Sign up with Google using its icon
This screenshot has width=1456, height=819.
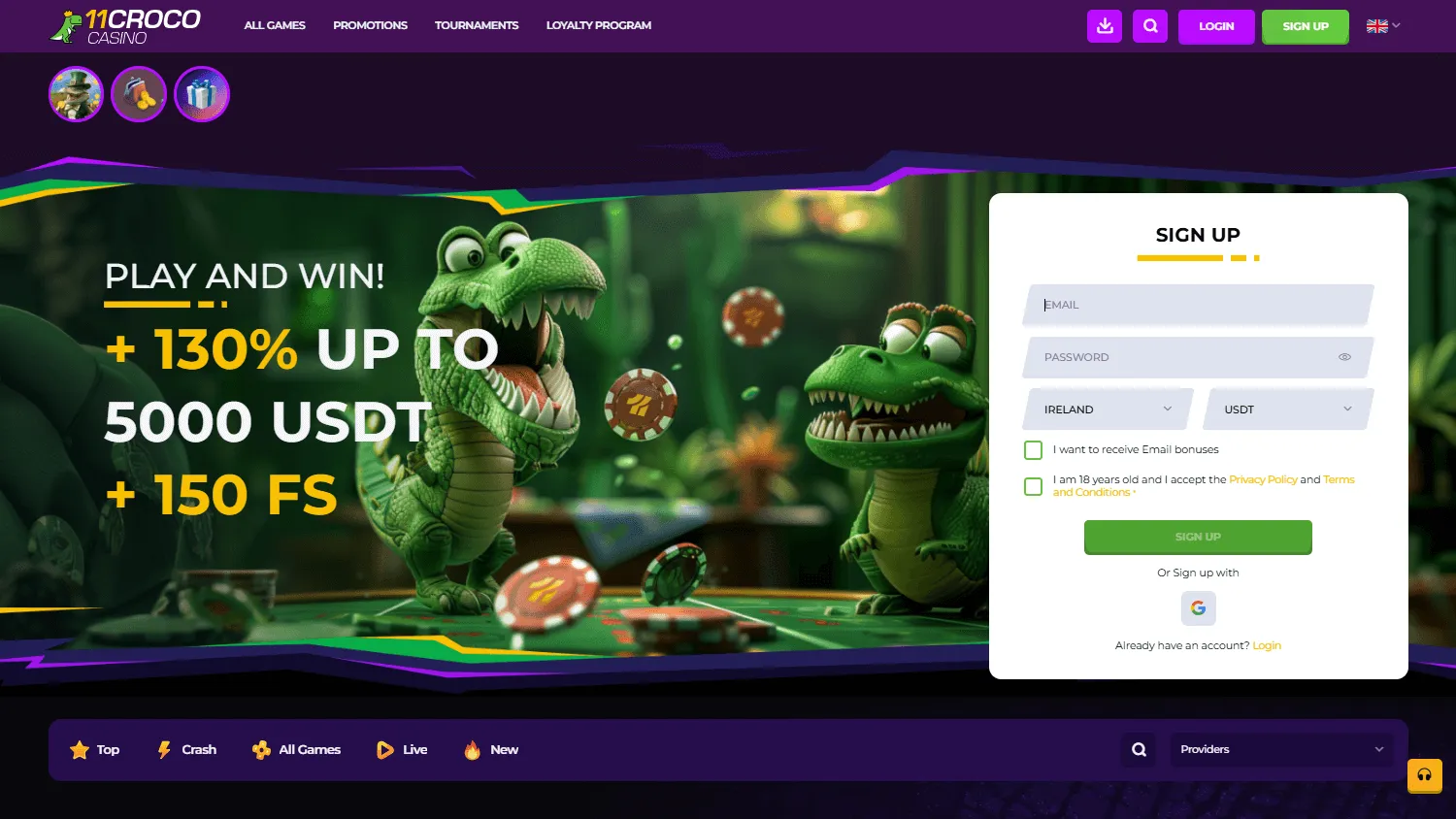tap(1198, 607)
